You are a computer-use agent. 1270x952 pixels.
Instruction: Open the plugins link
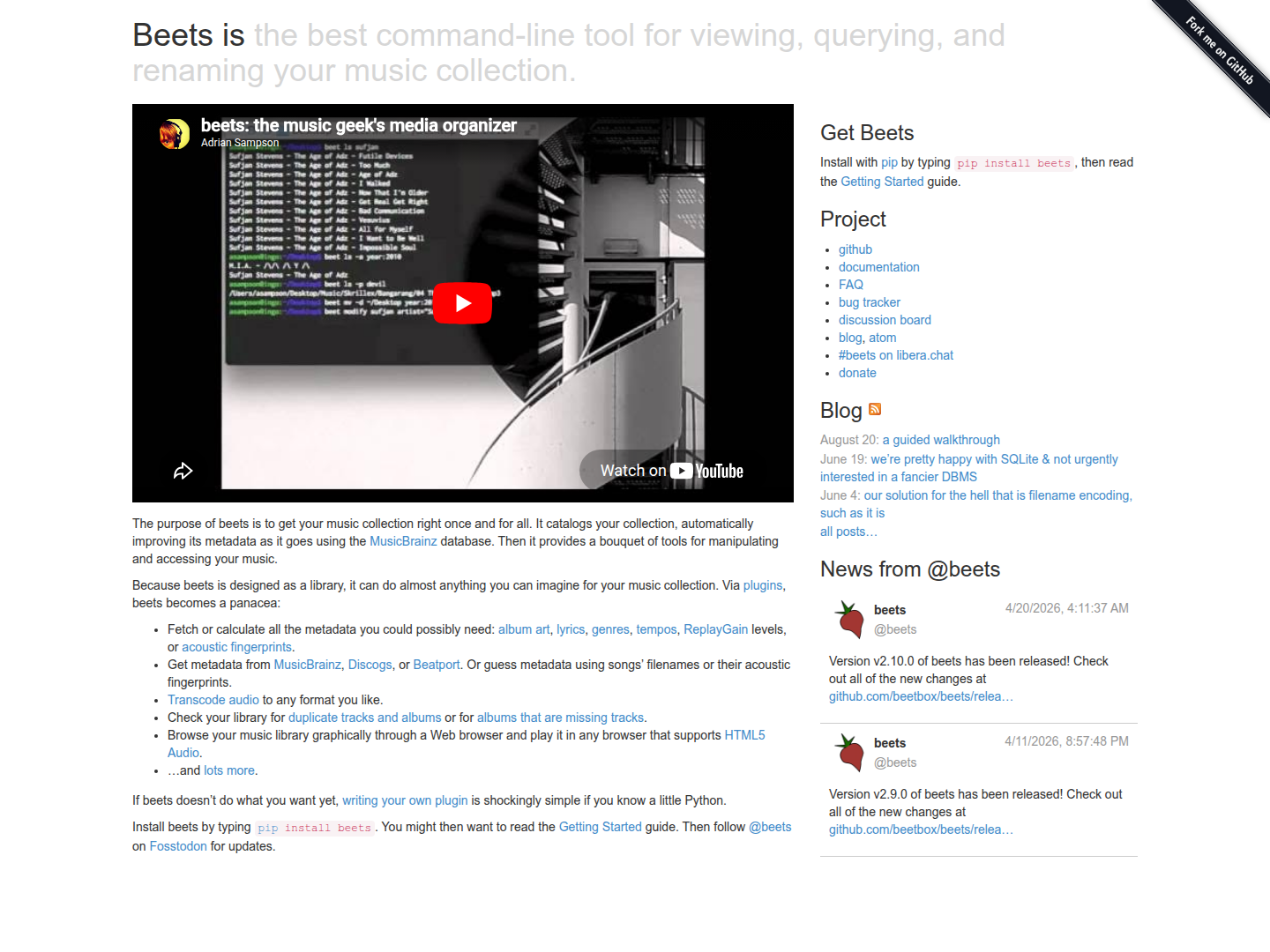[x=763, y=585]
